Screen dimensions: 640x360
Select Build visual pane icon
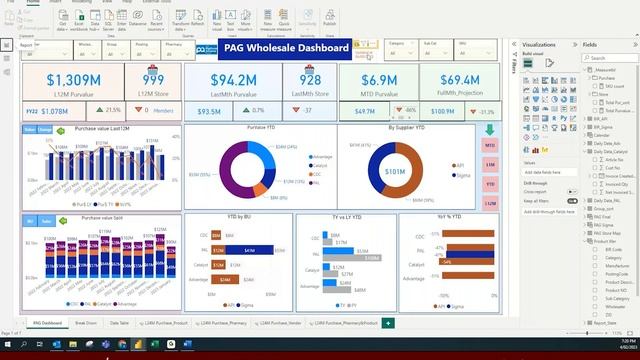528,63
